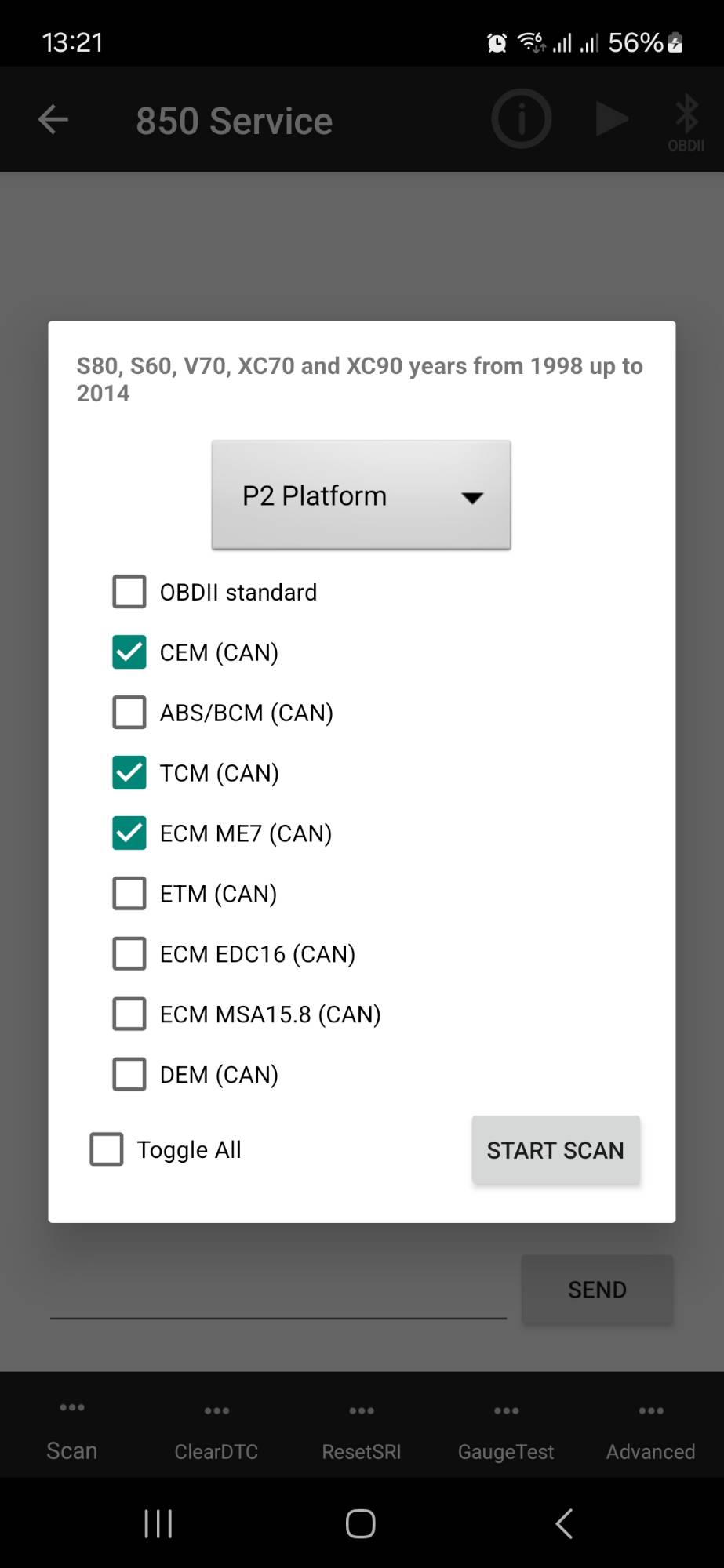The width and height of the screenshot is (724, 1568).
Task: Uncheck the TCM (CAN) module
Action: tap(129, 773)
